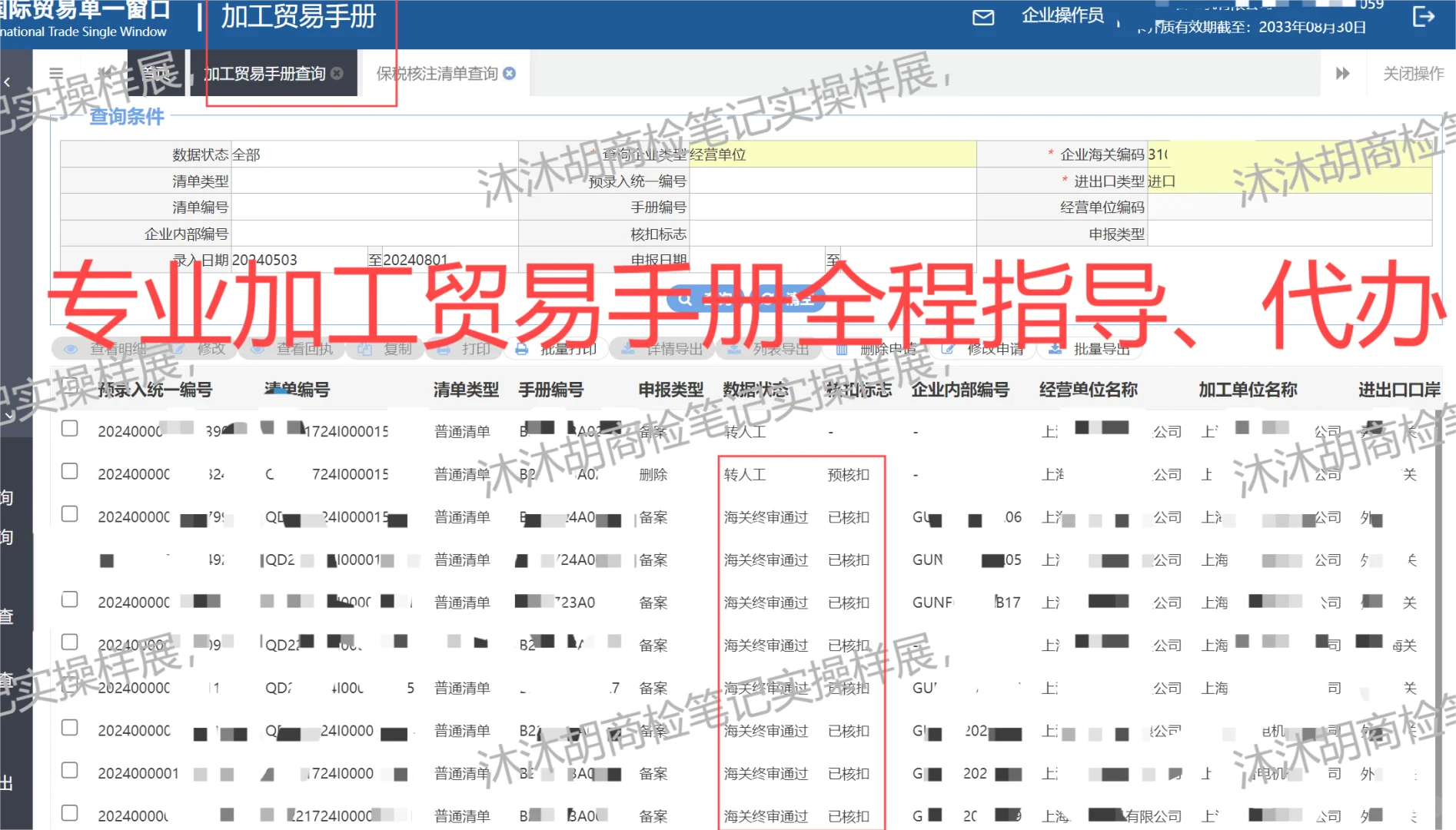Click the logout icon at top right

1424,17
